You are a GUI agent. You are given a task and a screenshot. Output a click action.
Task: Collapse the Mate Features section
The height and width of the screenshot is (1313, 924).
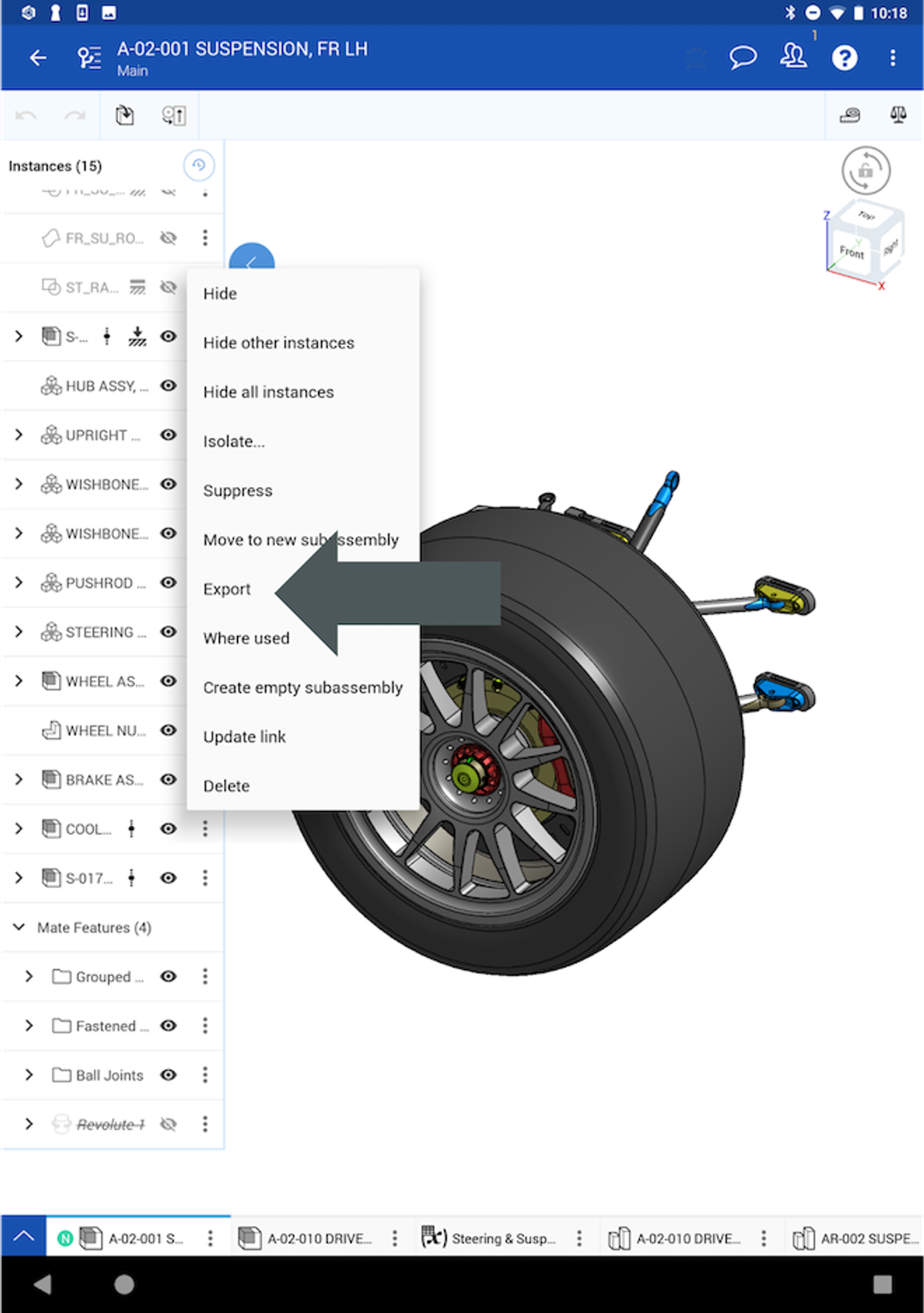coord(18,927)
